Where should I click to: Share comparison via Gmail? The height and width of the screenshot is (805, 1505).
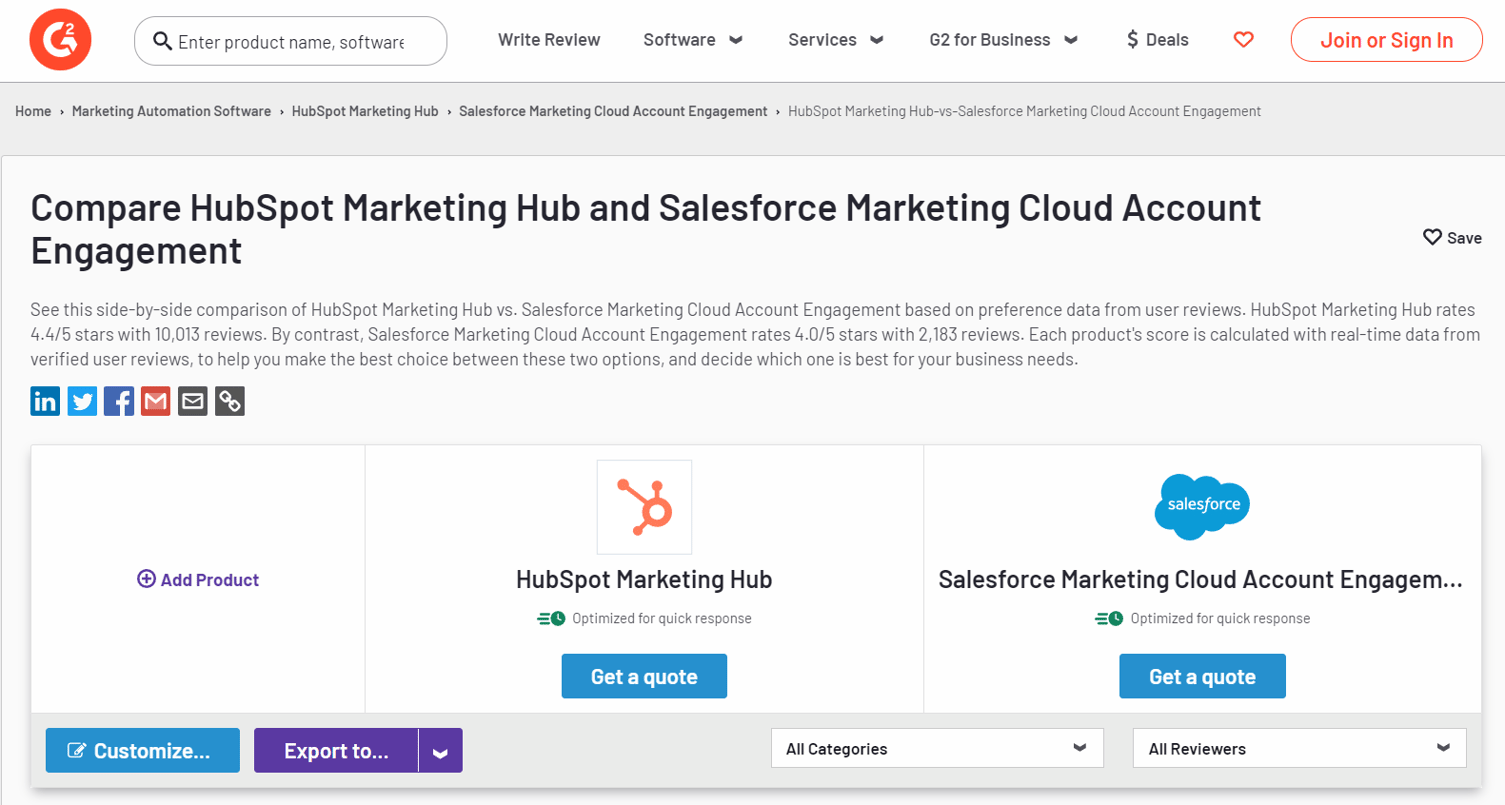coord(155,400)
